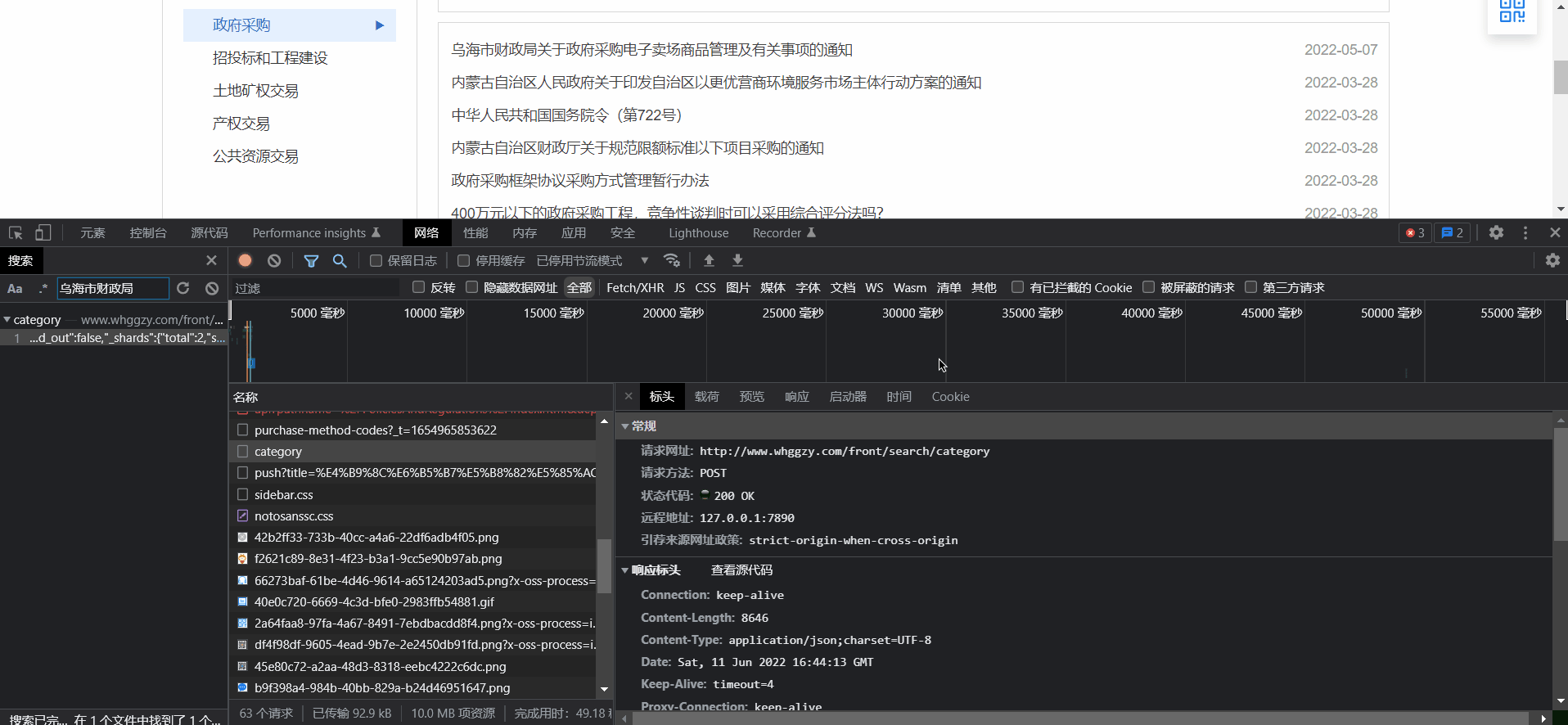Open DevTools settings gear

pyautogui.click(x=1496, y=233)
